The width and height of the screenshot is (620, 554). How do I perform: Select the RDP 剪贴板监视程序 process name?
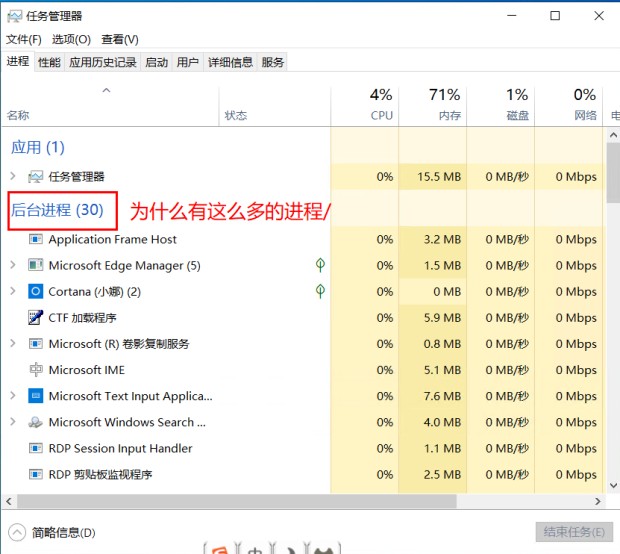(x=100, y=474)
